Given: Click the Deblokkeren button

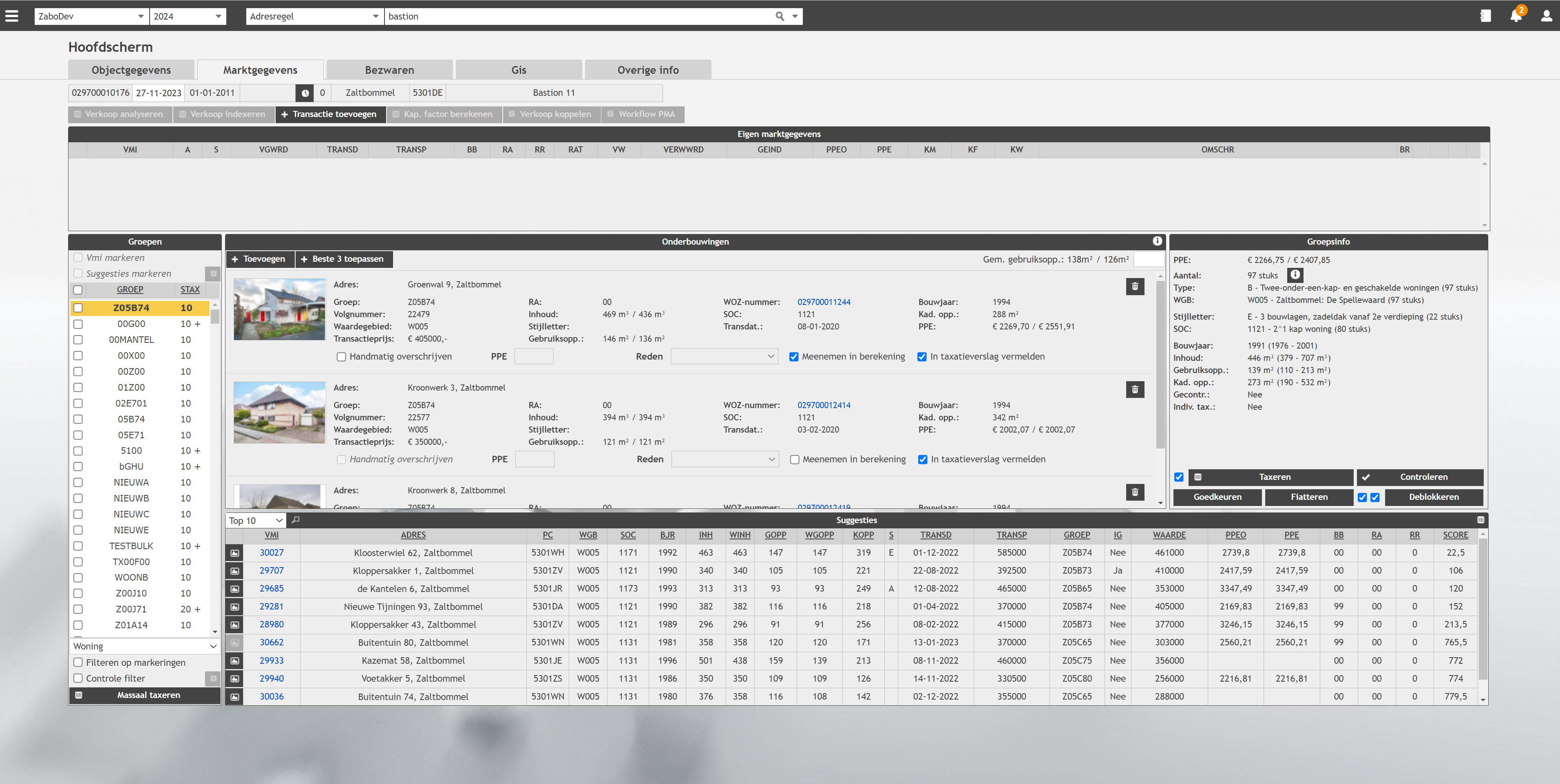Looking at the screenshot, I should [x=1434, y=497].
